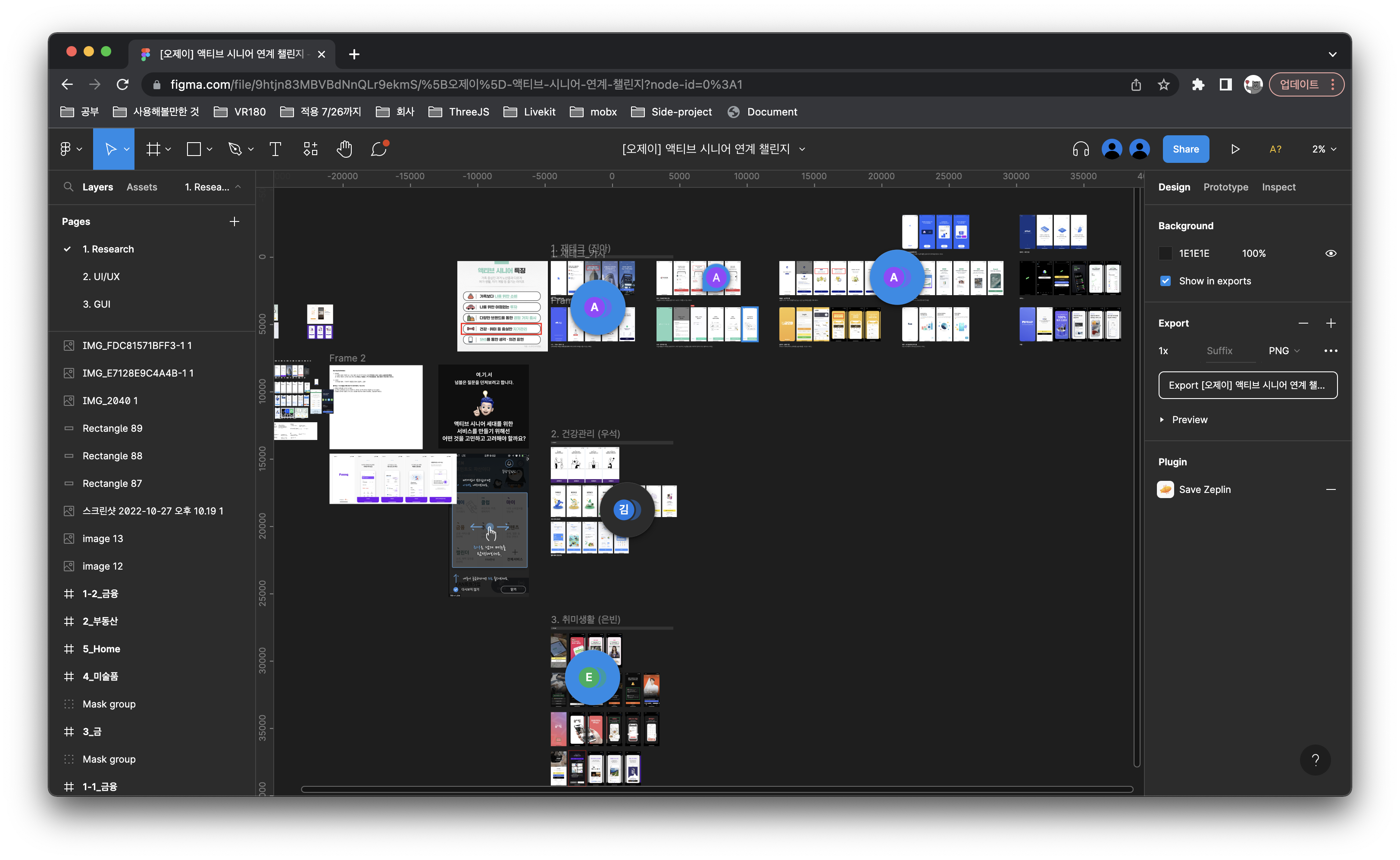Switch to the Assets tab

click(x=142, y=187)
